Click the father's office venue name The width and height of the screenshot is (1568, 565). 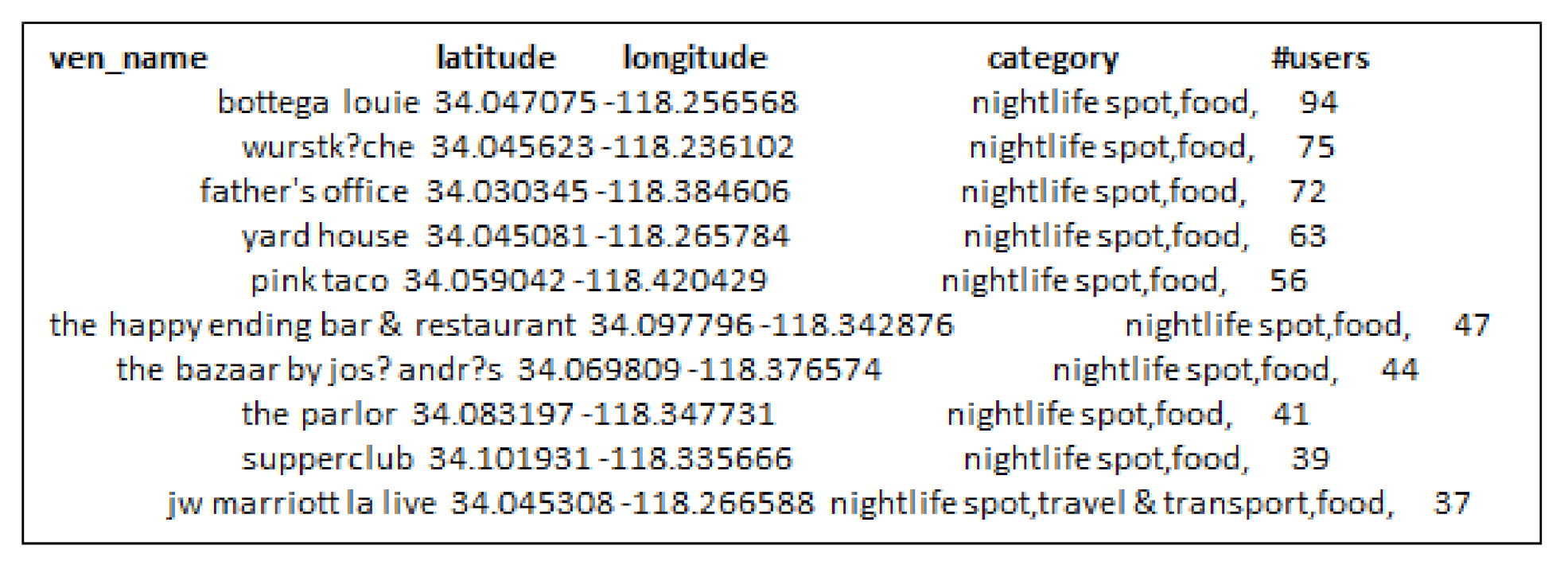click(x=304, y=192)
